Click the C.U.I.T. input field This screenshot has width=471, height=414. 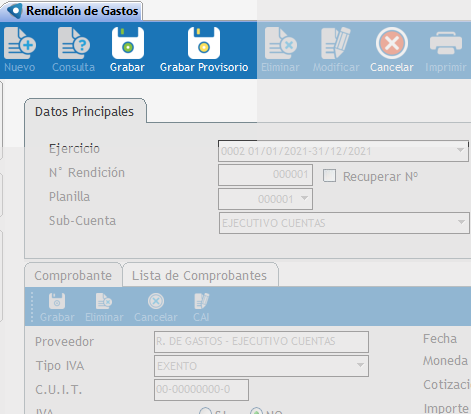[x=201, y=389]
